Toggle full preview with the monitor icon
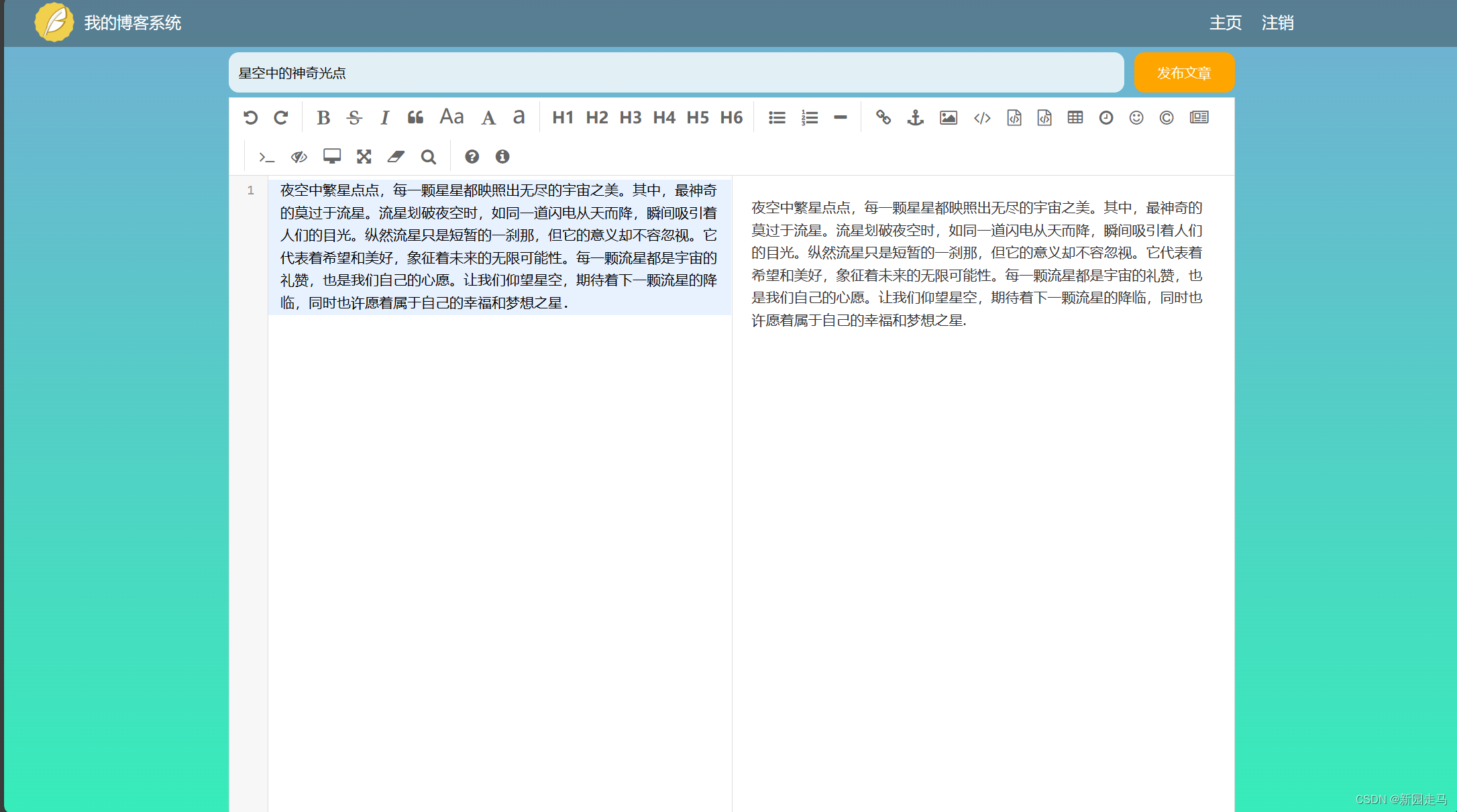The width and height of the screenshot is (1457, 812). [x=331, y=157]
